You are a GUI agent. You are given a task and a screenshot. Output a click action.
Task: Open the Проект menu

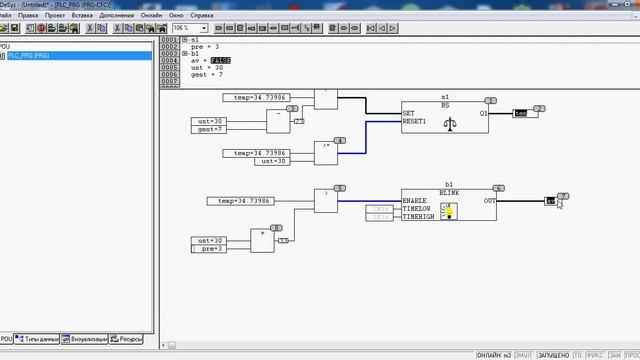click(55, 16)
